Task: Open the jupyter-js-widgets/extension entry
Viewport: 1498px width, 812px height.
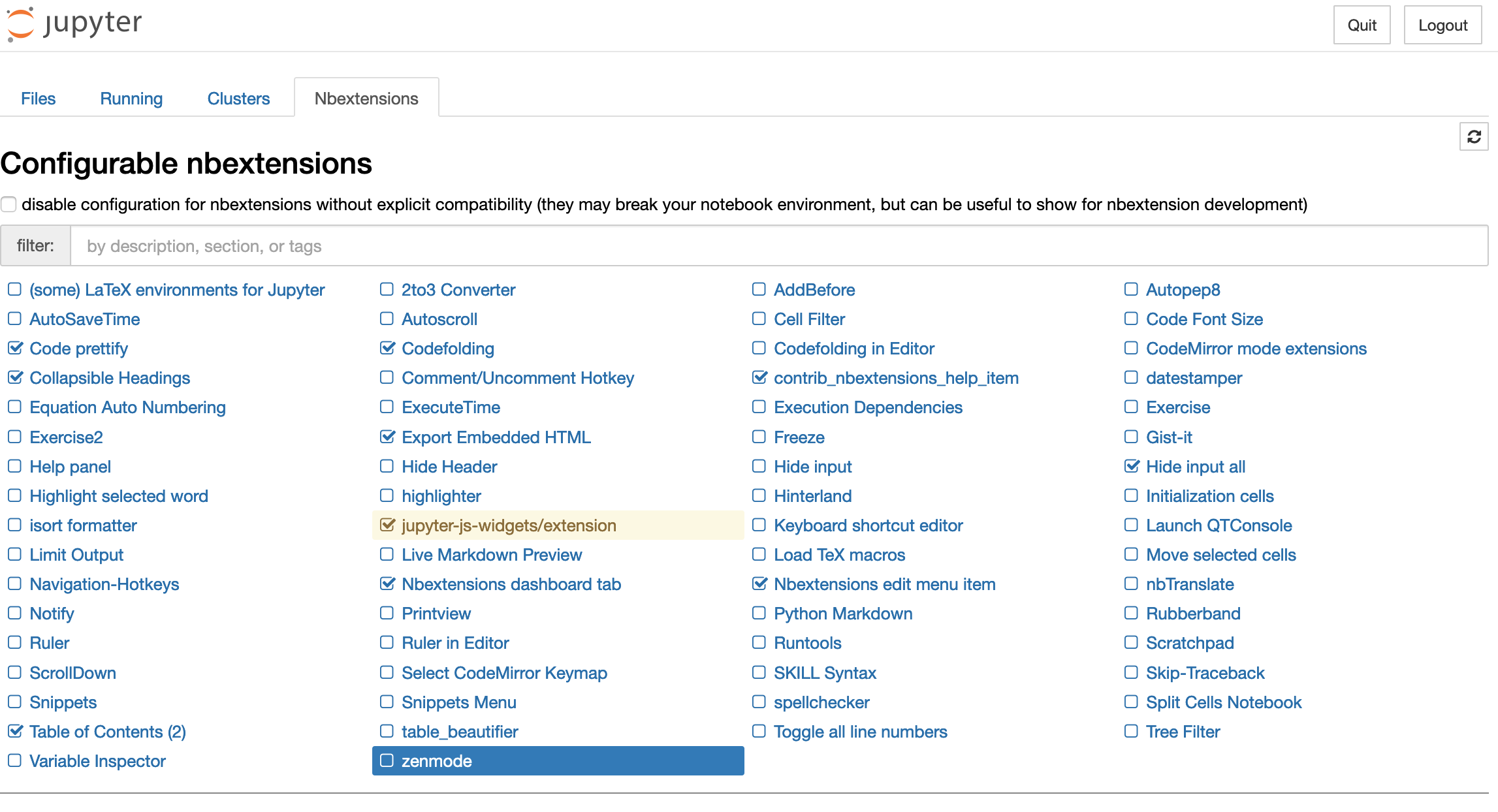Action: 509,525
